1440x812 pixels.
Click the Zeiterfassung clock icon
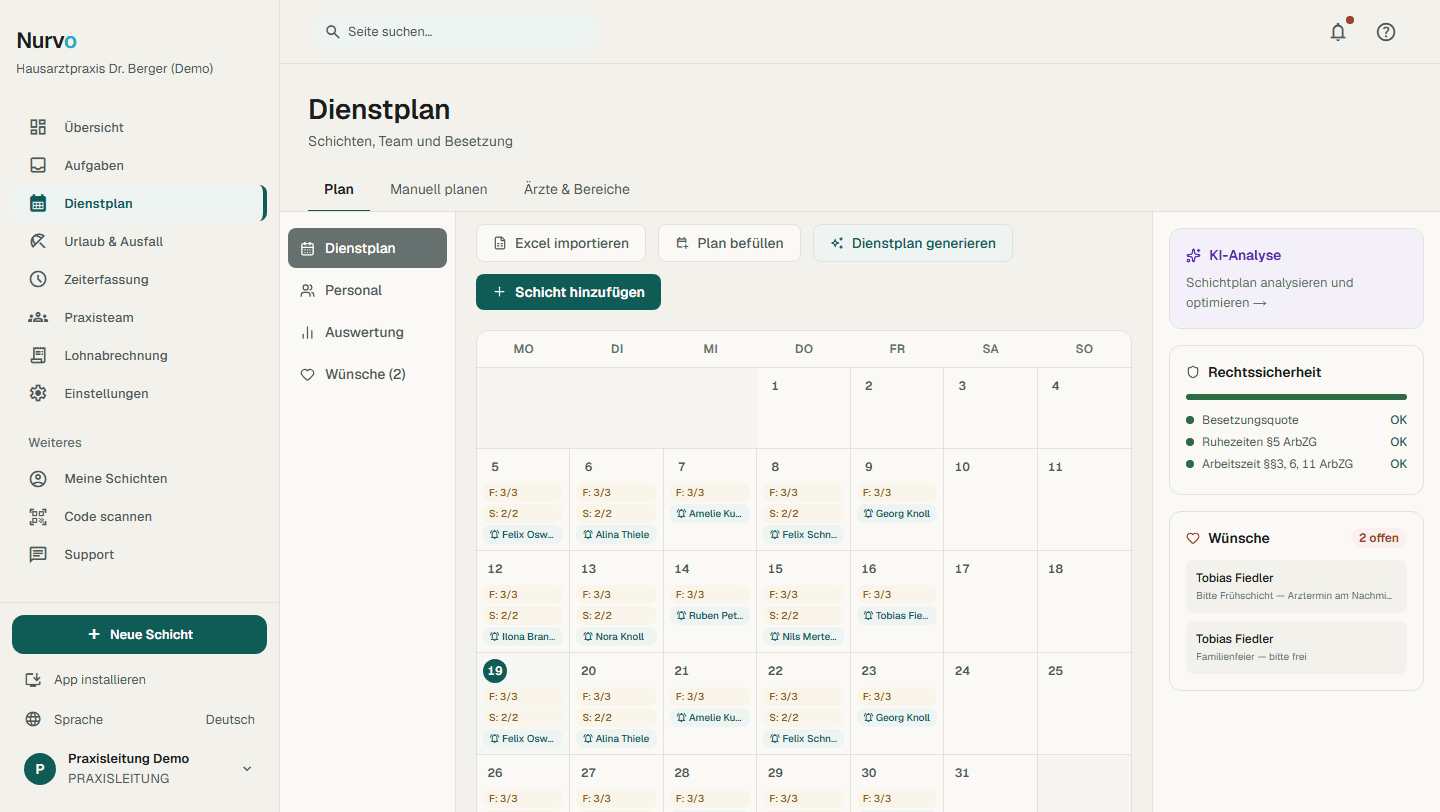coord(38,279)
